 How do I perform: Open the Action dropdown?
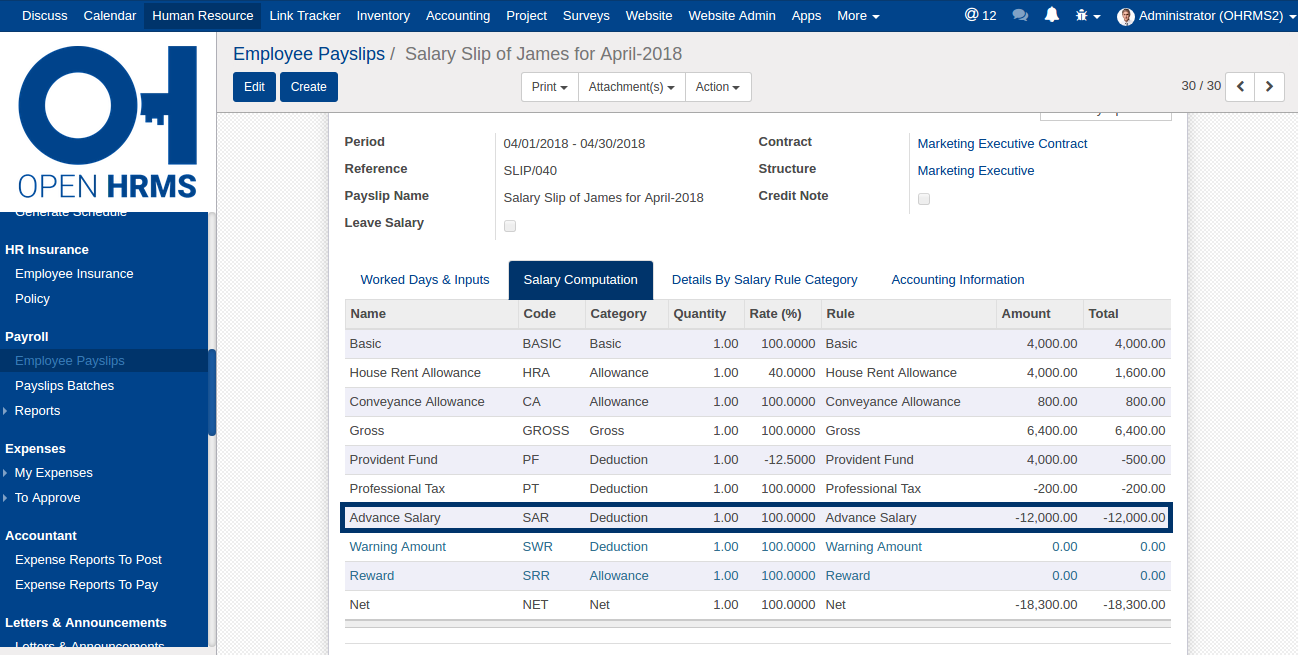(717, 87)
